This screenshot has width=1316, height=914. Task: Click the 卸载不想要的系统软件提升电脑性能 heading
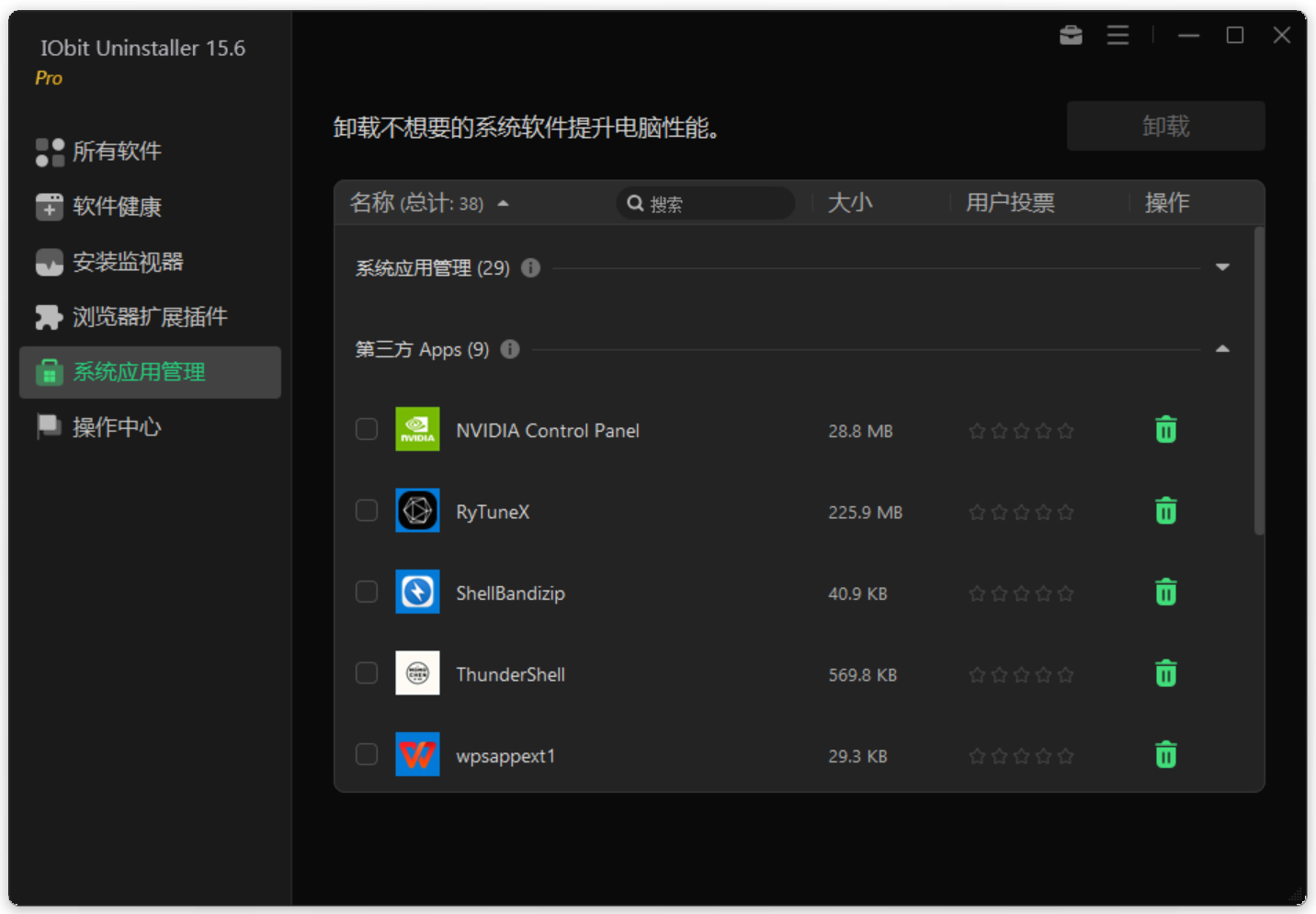(x=526, y=127)
